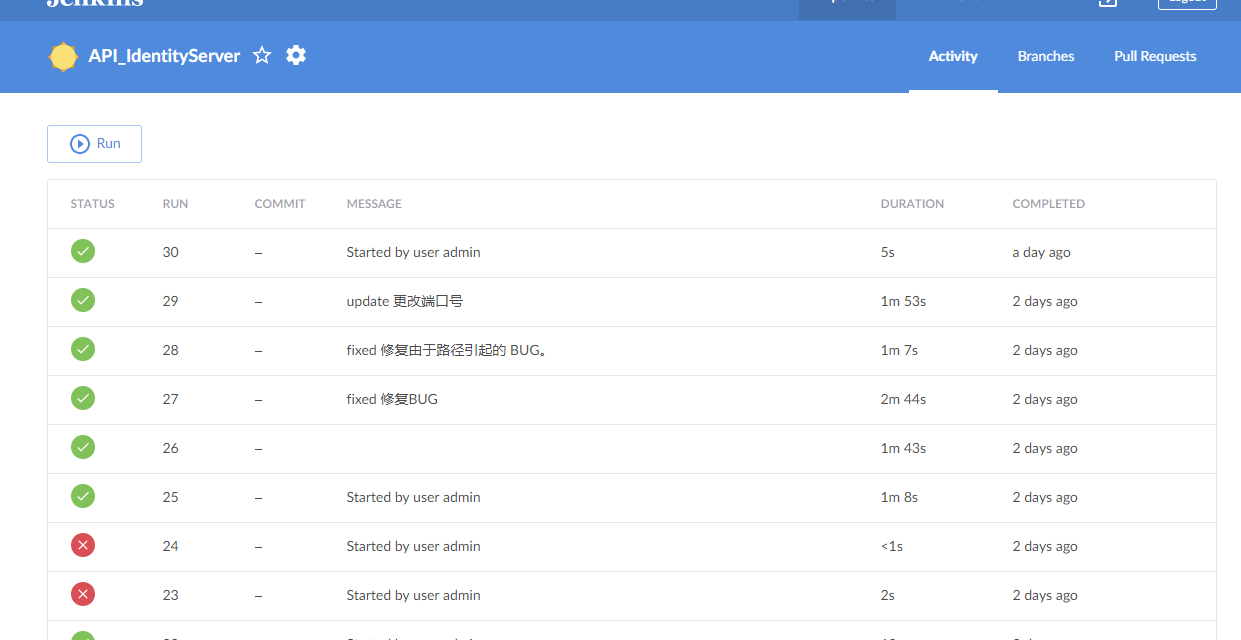Click the '<1s' duration cell
1241x640 pixels.
tap(891, 547)
